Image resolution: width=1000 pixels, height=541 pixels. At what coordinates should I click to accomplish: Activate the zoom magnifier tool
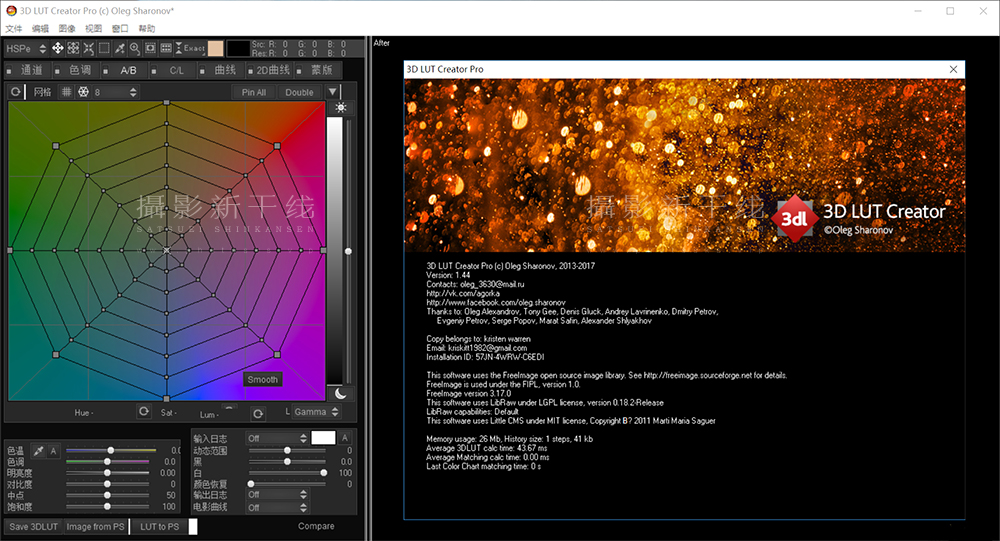135,48
